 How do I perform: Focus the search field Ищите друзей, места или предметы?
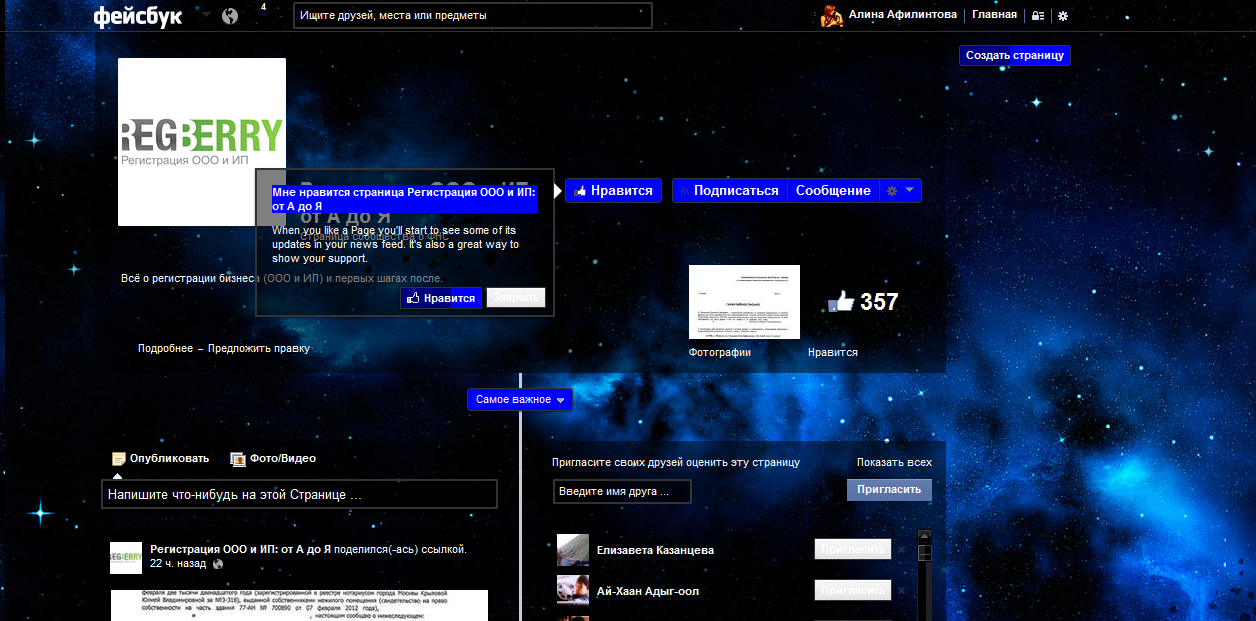click(473, 16)
